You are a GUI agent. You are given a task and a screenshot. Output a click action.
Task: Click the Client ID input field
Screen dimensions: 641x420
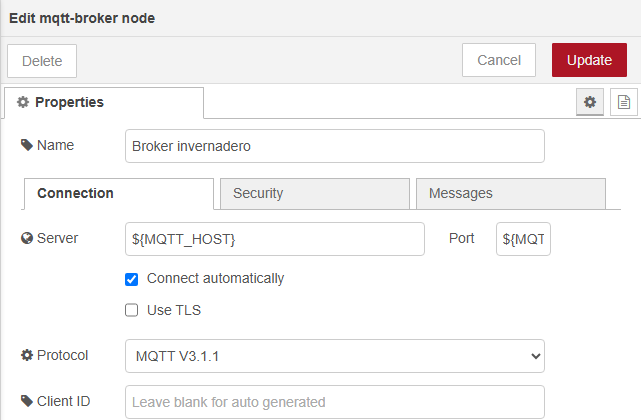pyautogui.click(x=334, y=402)
